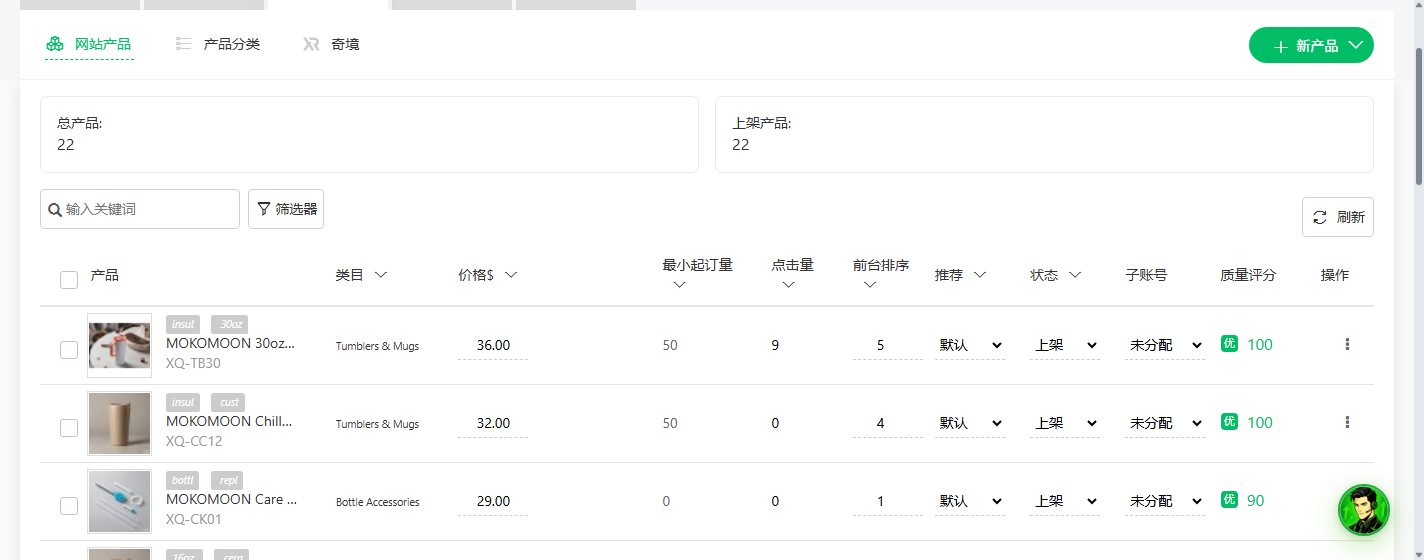
Task: Open the actions kebab menu for XQ-CC12
Action: tap(1347, 422)
